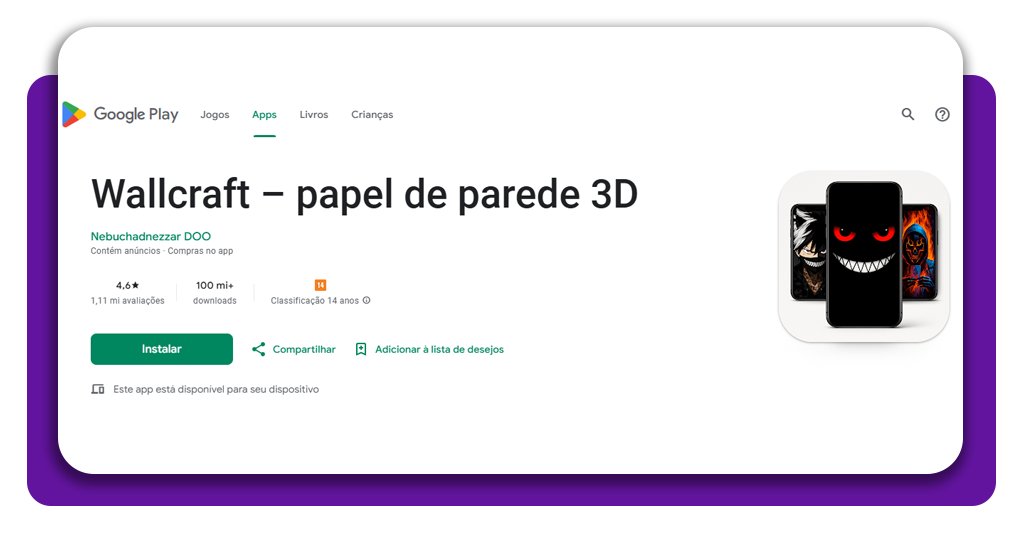The height and width of the screenshot is (536, 1024).
Task: Select the Apps tab
Action: point(264,114)
